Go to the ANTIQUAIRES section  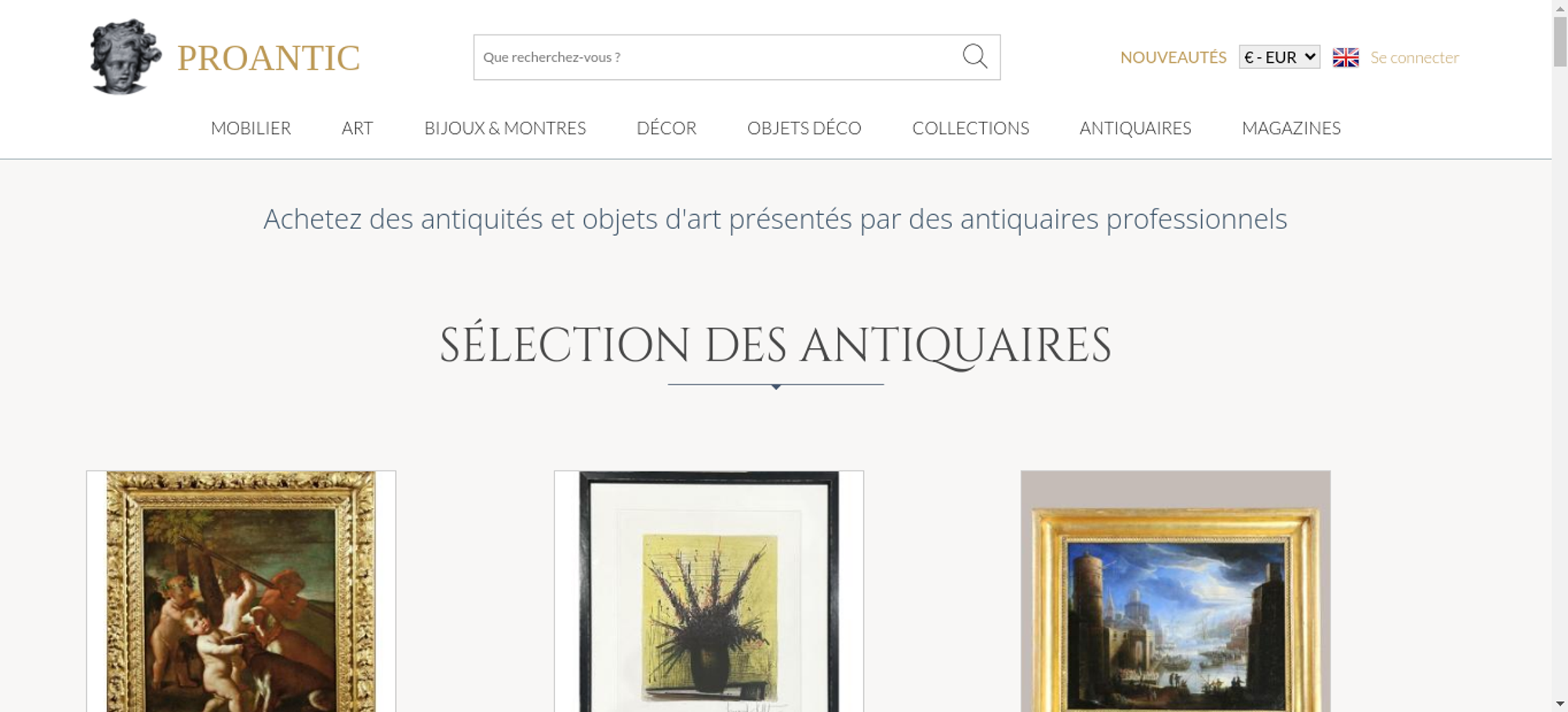(1135, 128)
